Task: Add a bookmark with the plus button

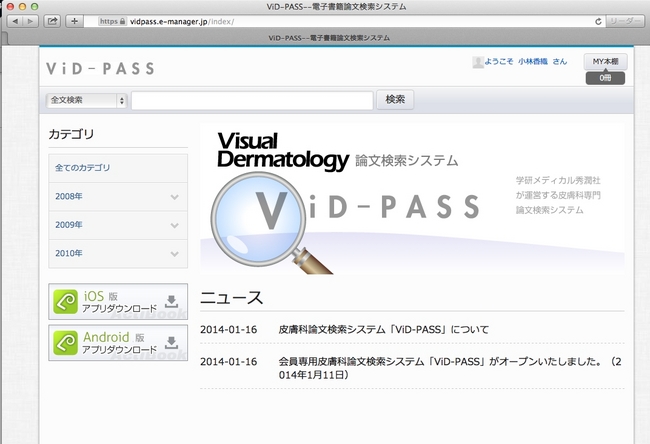Action: [x=75, y=21]
